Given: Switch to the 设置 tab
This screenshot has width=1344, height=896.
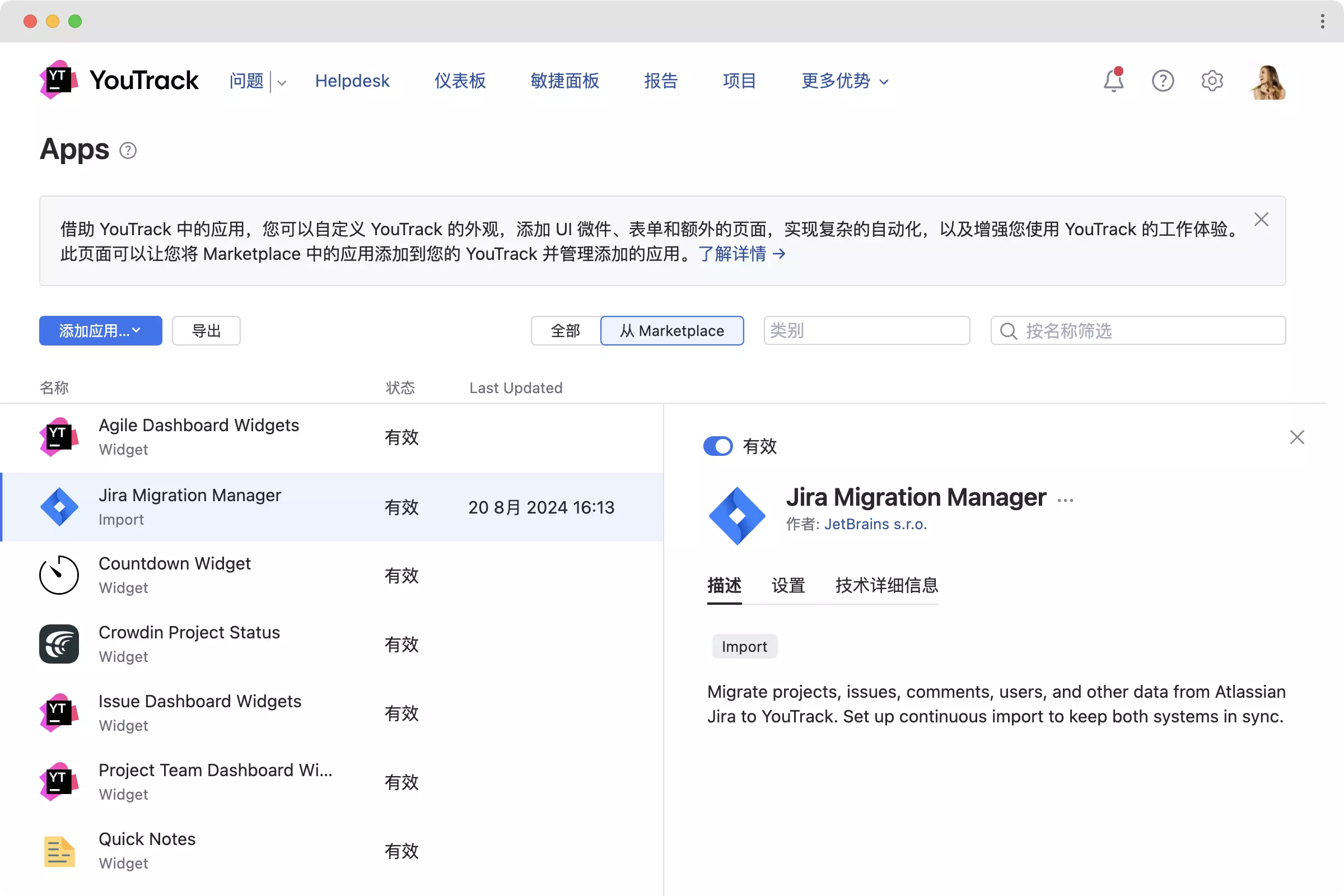Looking at the screenshot, I should 788,585.
